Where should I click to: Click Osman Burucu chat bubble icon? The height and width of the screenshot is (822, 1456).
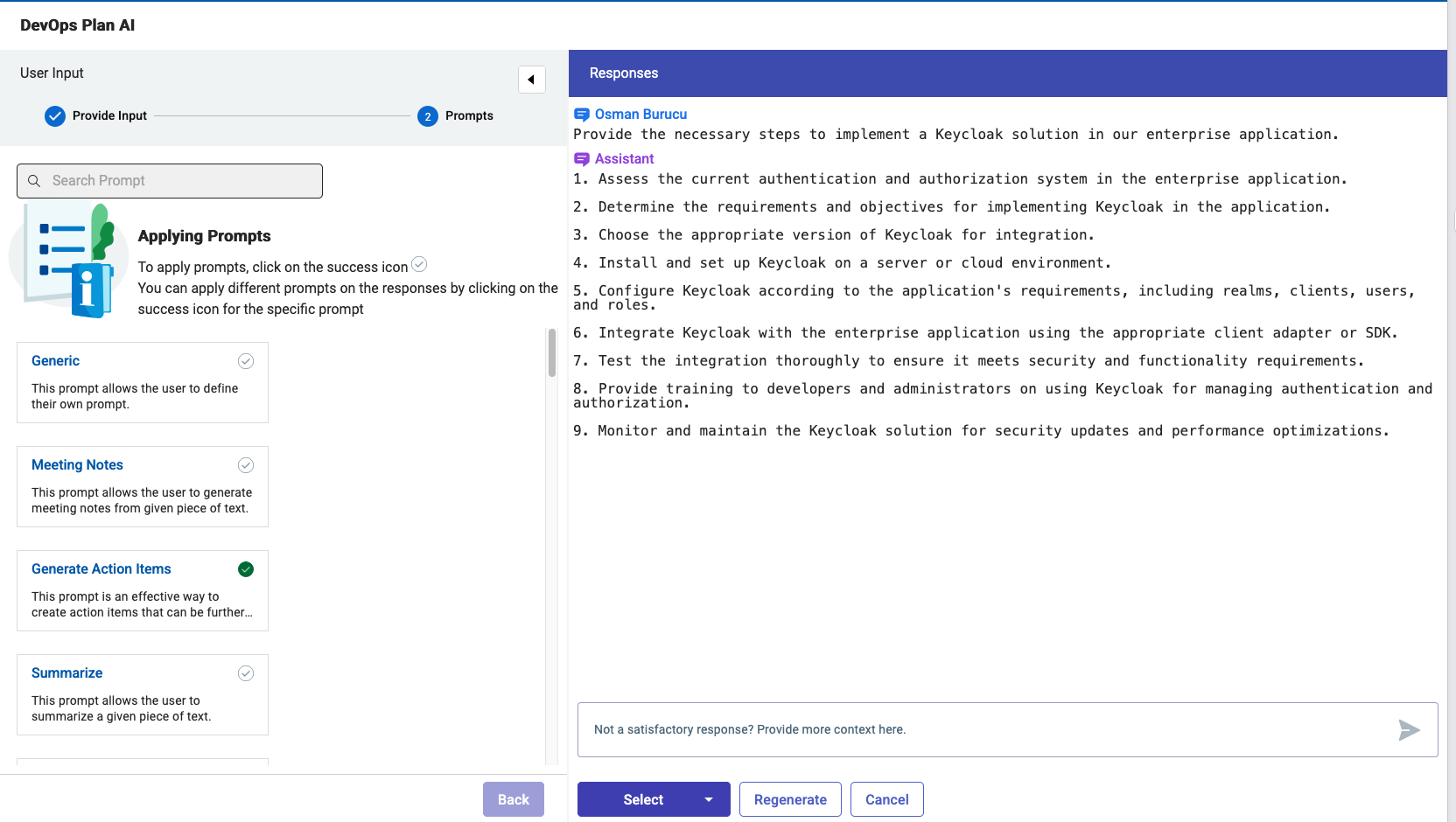click(581, 115)
